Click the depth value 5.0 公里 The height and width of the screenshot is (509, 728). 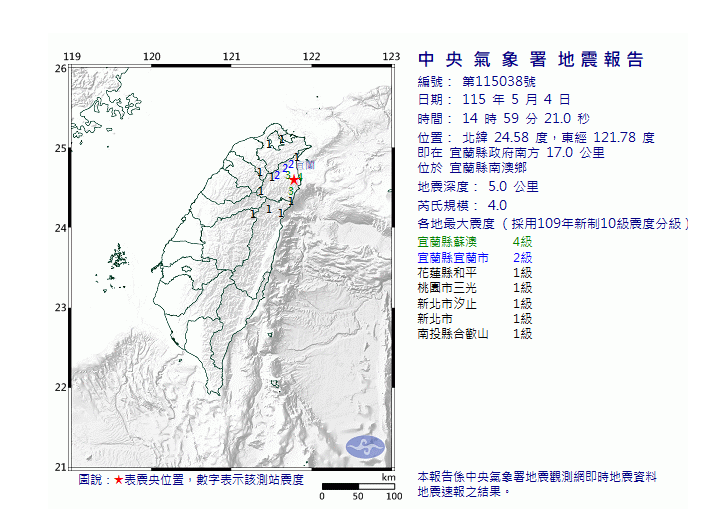(x=513, y=187)
